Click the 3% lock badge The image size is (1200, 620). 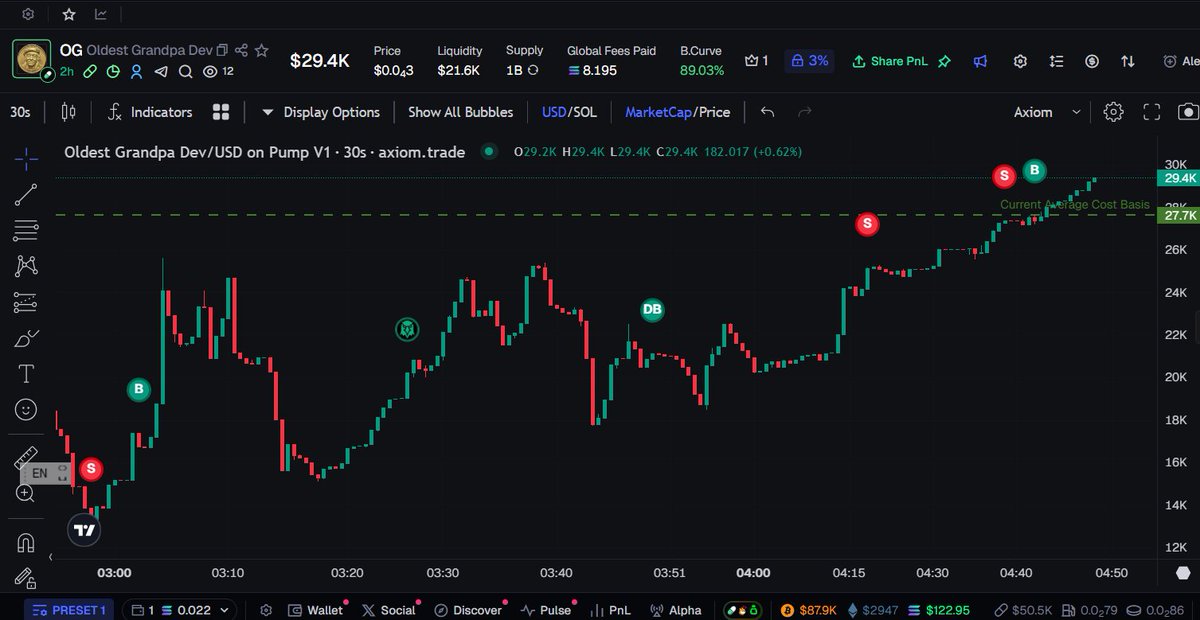pos(810,61)
